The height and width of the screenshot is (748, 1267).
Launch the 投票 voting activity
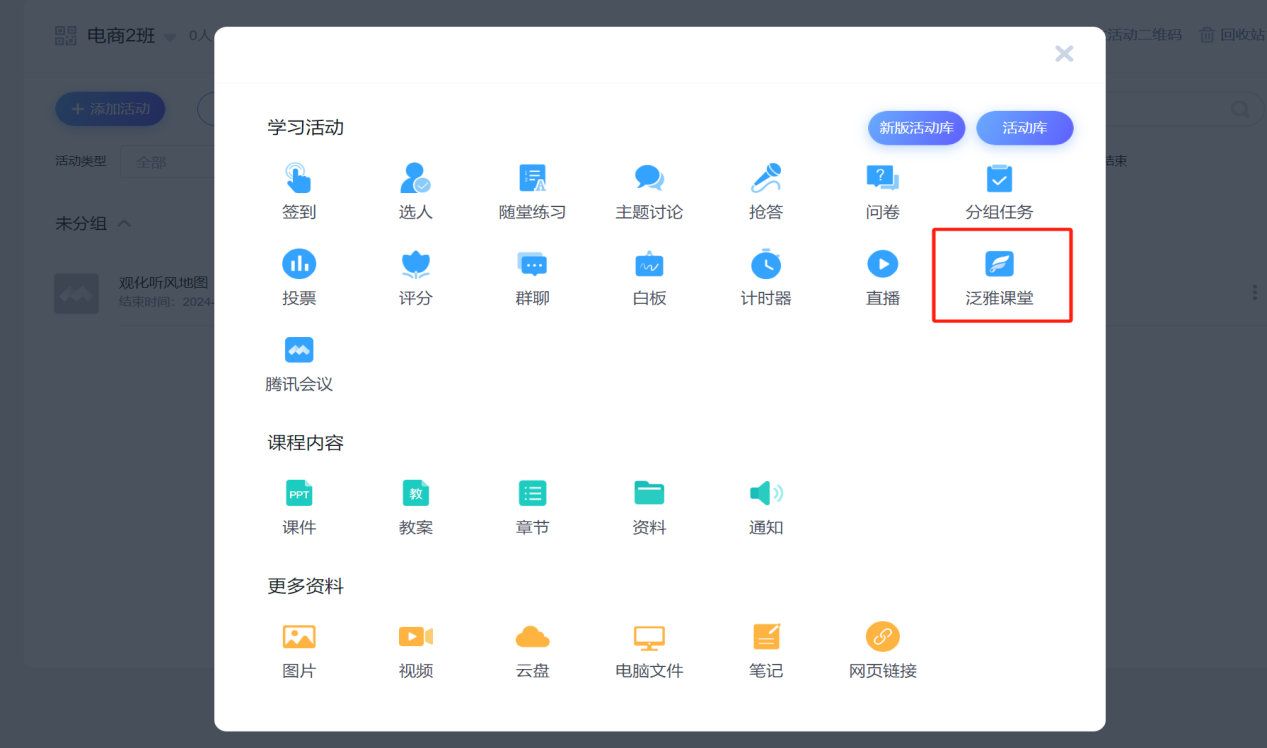pyautogui.click(x=298, y=264)
